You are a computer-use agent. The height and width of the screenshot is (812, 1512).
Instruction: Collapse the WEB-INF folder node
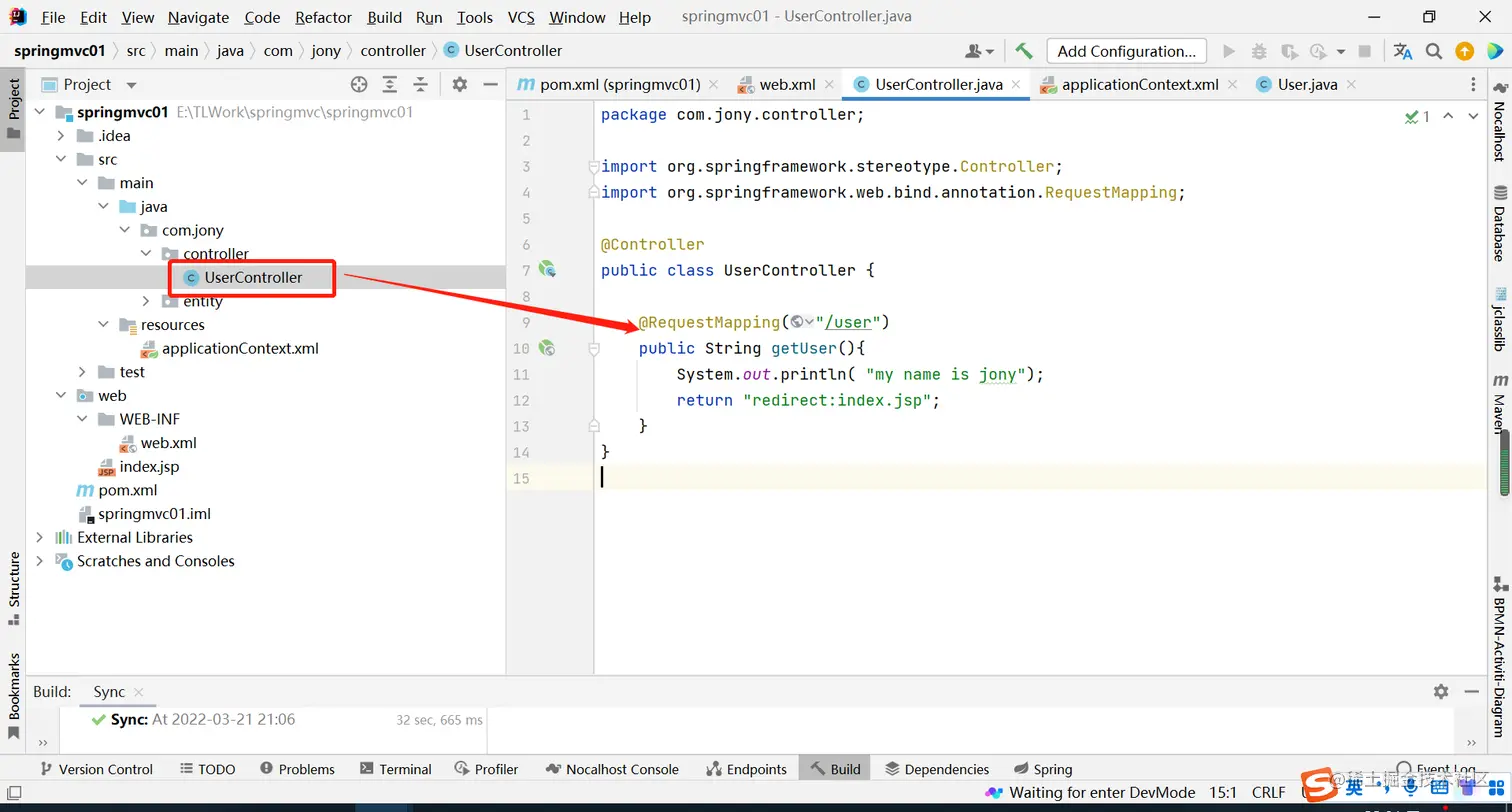click(82, 419)
